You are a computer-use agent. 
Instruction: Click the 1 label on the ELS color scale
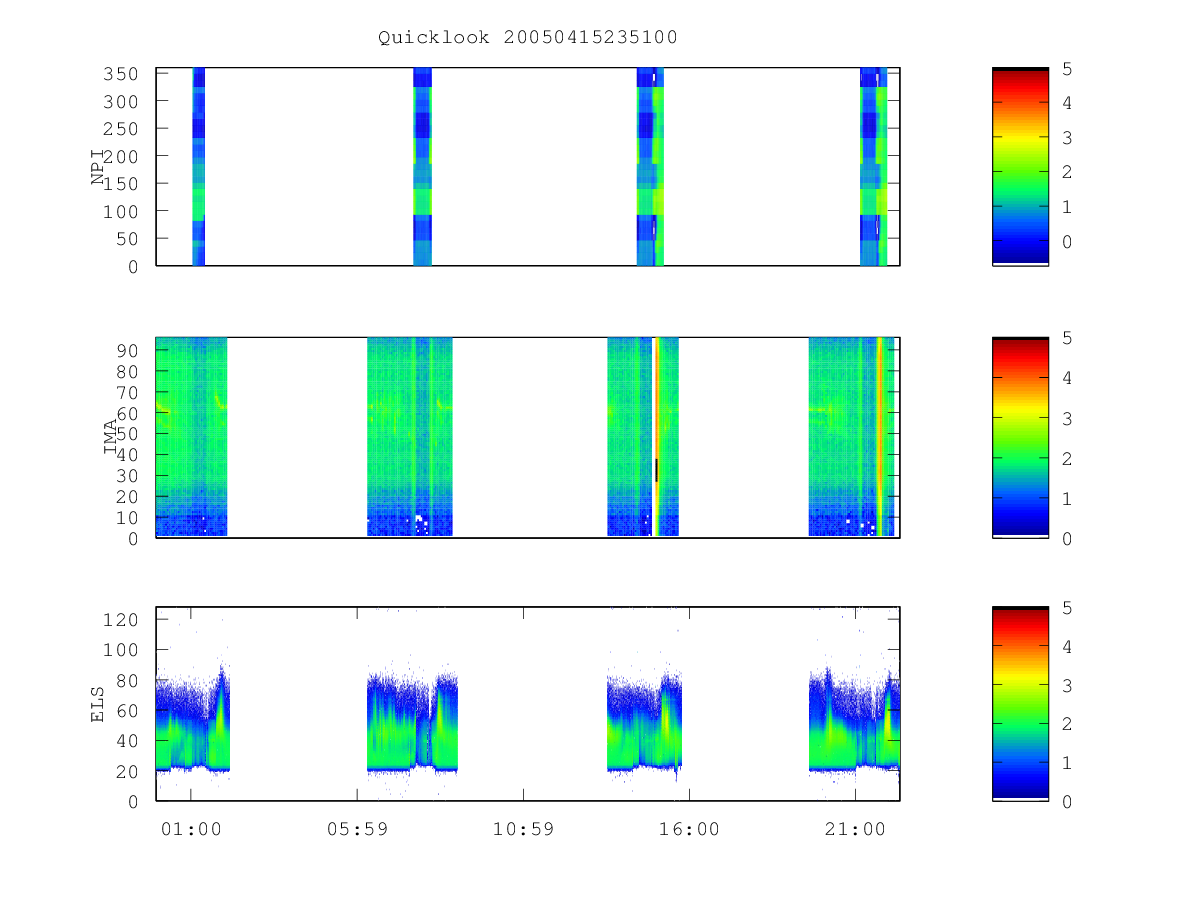1068,763
